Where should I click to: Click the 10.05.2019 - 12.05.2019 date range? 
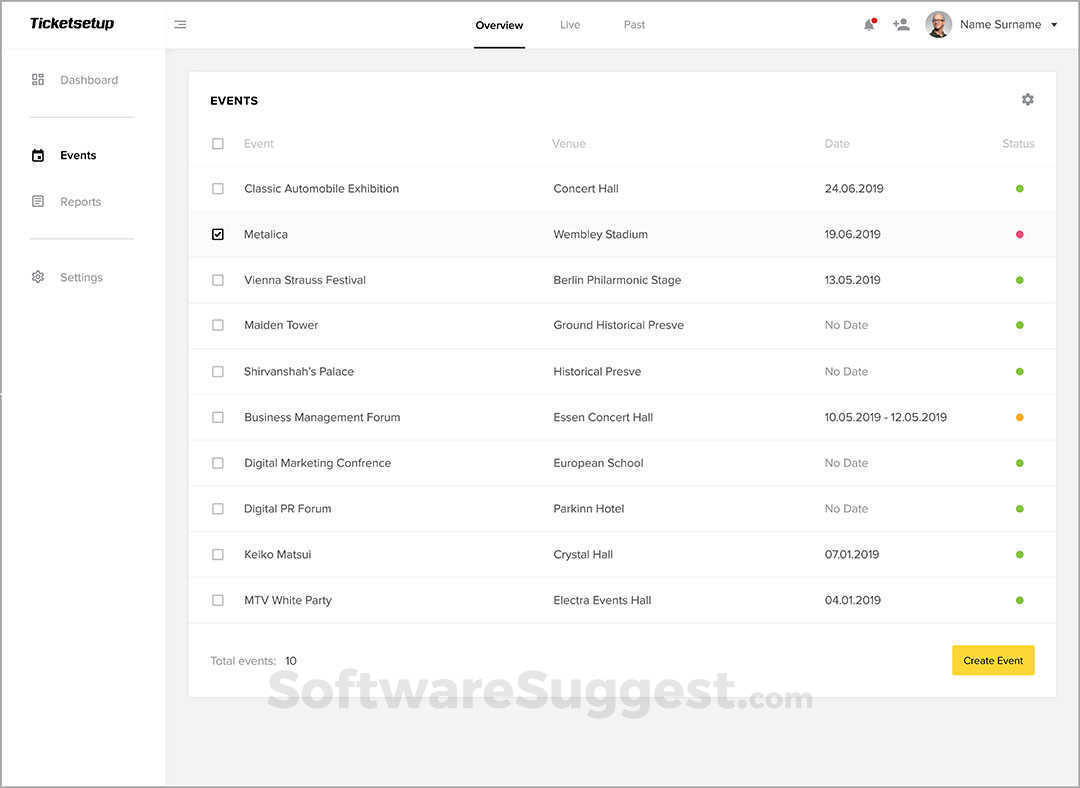886,417
